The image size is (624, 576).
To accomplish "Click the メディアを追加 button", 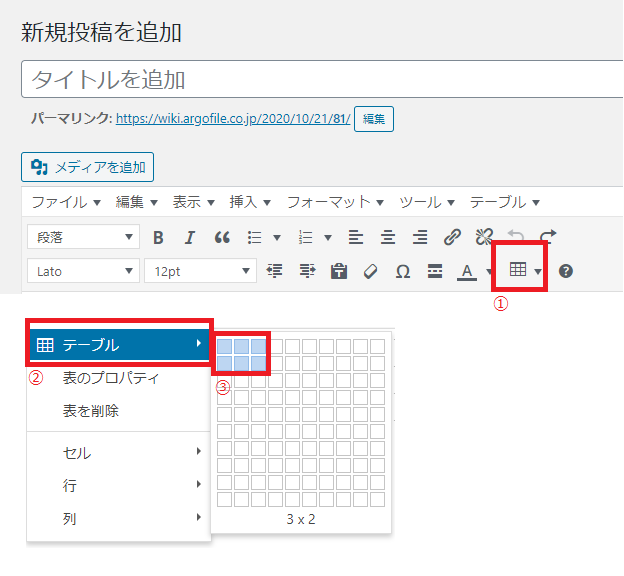I will pos(88,167).
